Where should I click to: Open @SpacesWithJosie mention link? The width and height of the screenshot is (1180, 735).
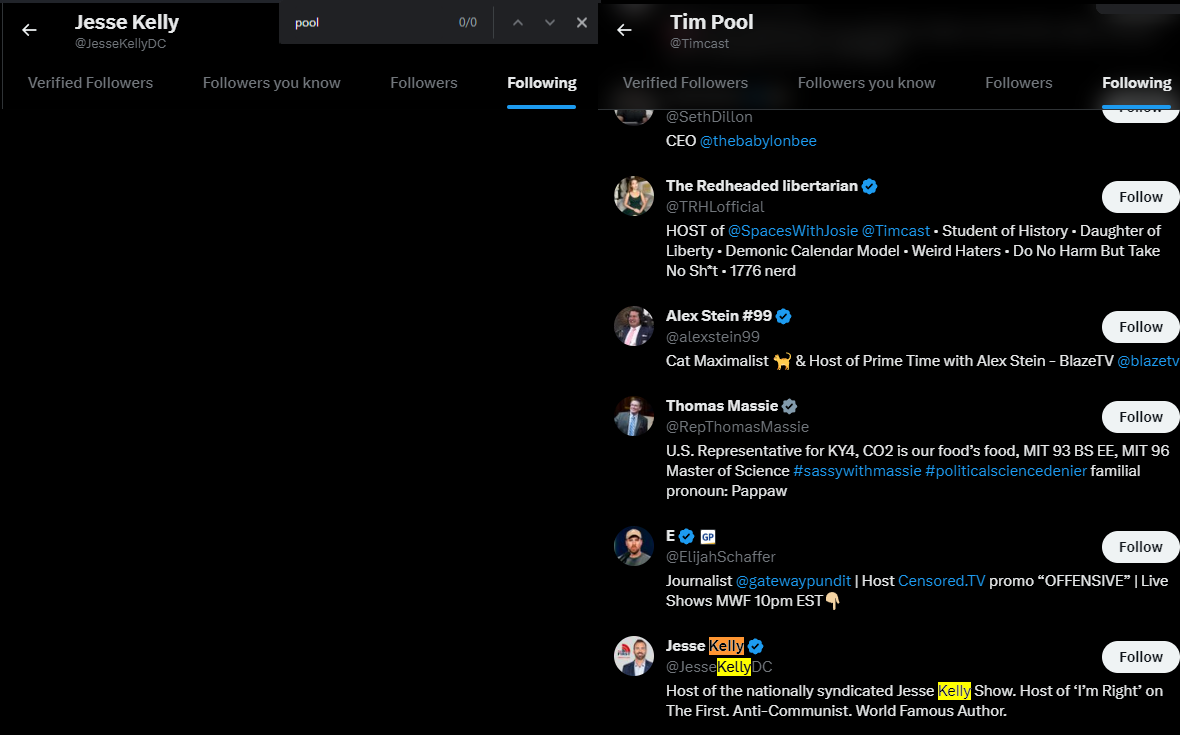(x=792, y=231)
